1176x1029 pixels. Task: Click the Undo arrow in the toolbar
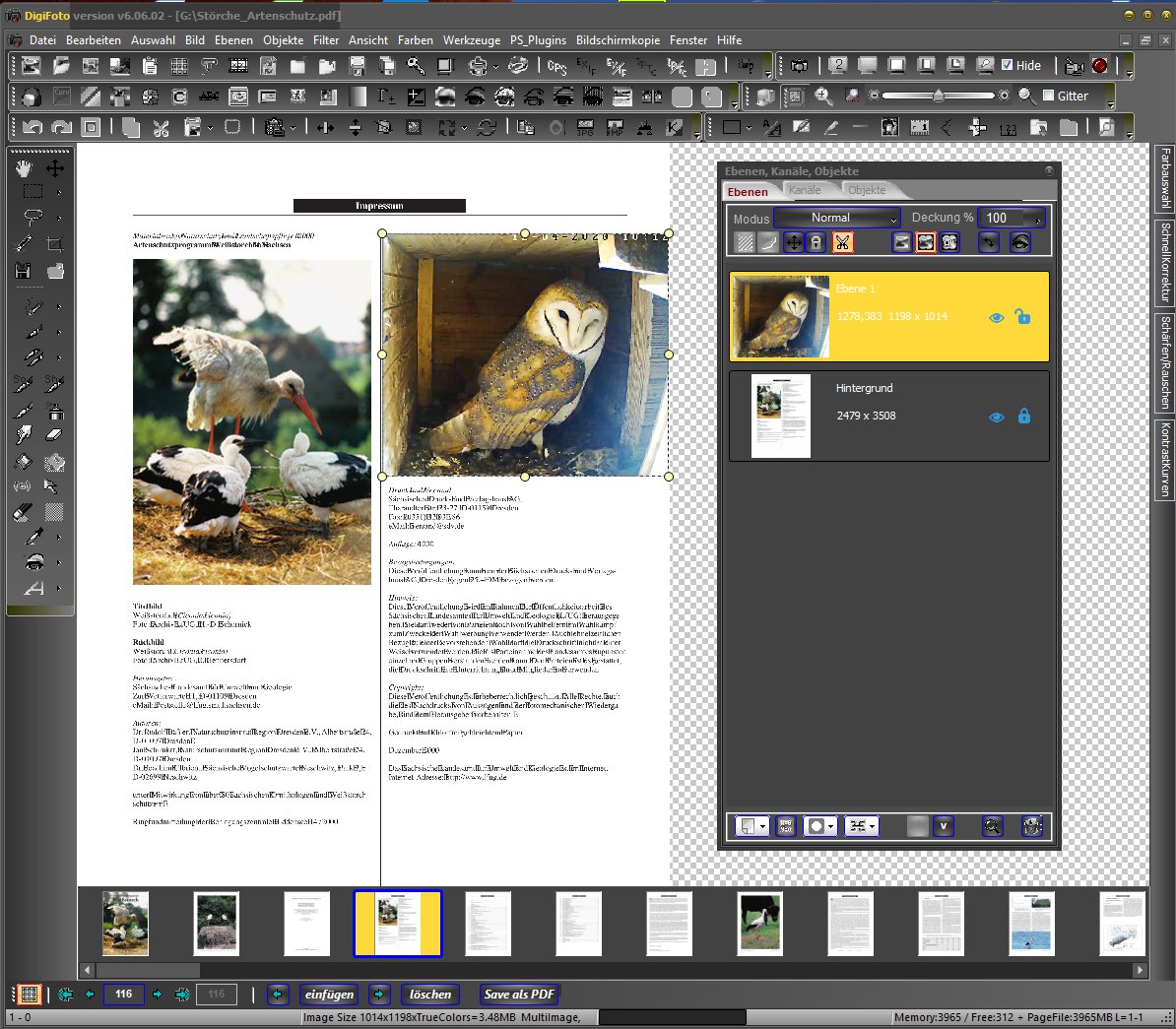pyautogui.click(x=33, y=127)
